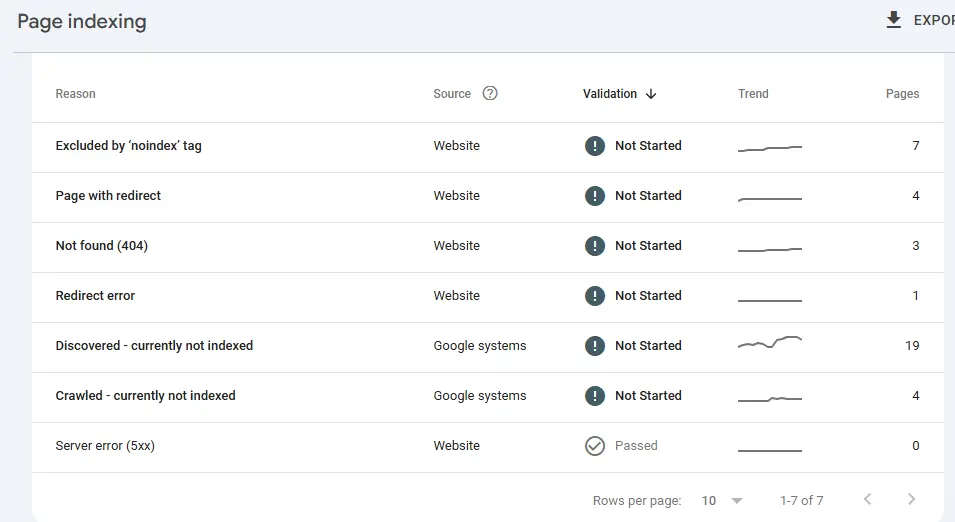Open Not found (404) reason
Viewport: 955px width, 522px height.
click(x=102, y=245)
